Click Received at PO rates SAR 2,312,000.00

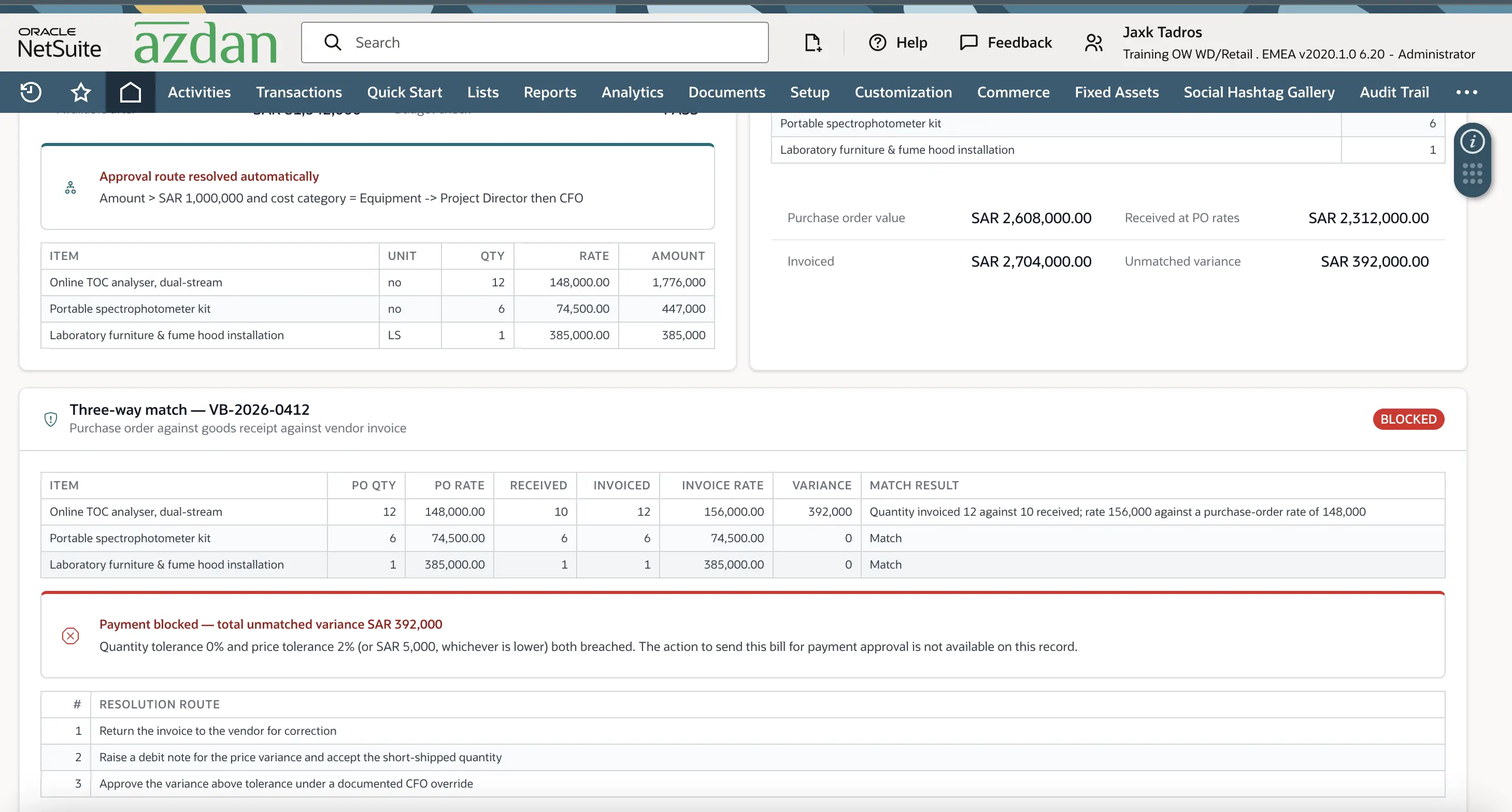coord(1368,218)
